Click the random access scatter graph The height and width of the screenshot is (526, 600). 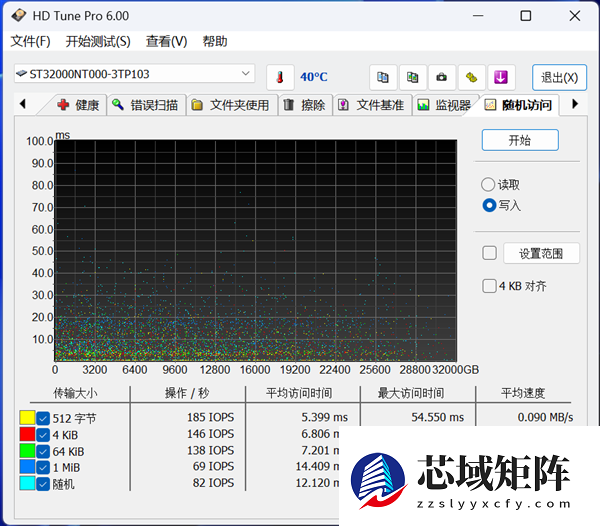pos(256,251)
